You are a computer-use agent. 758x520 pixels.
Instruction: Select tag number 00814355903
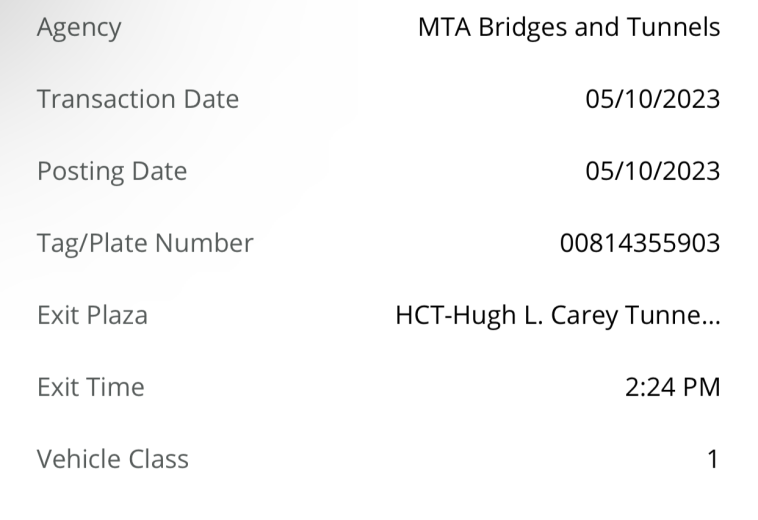pos(640,243)
